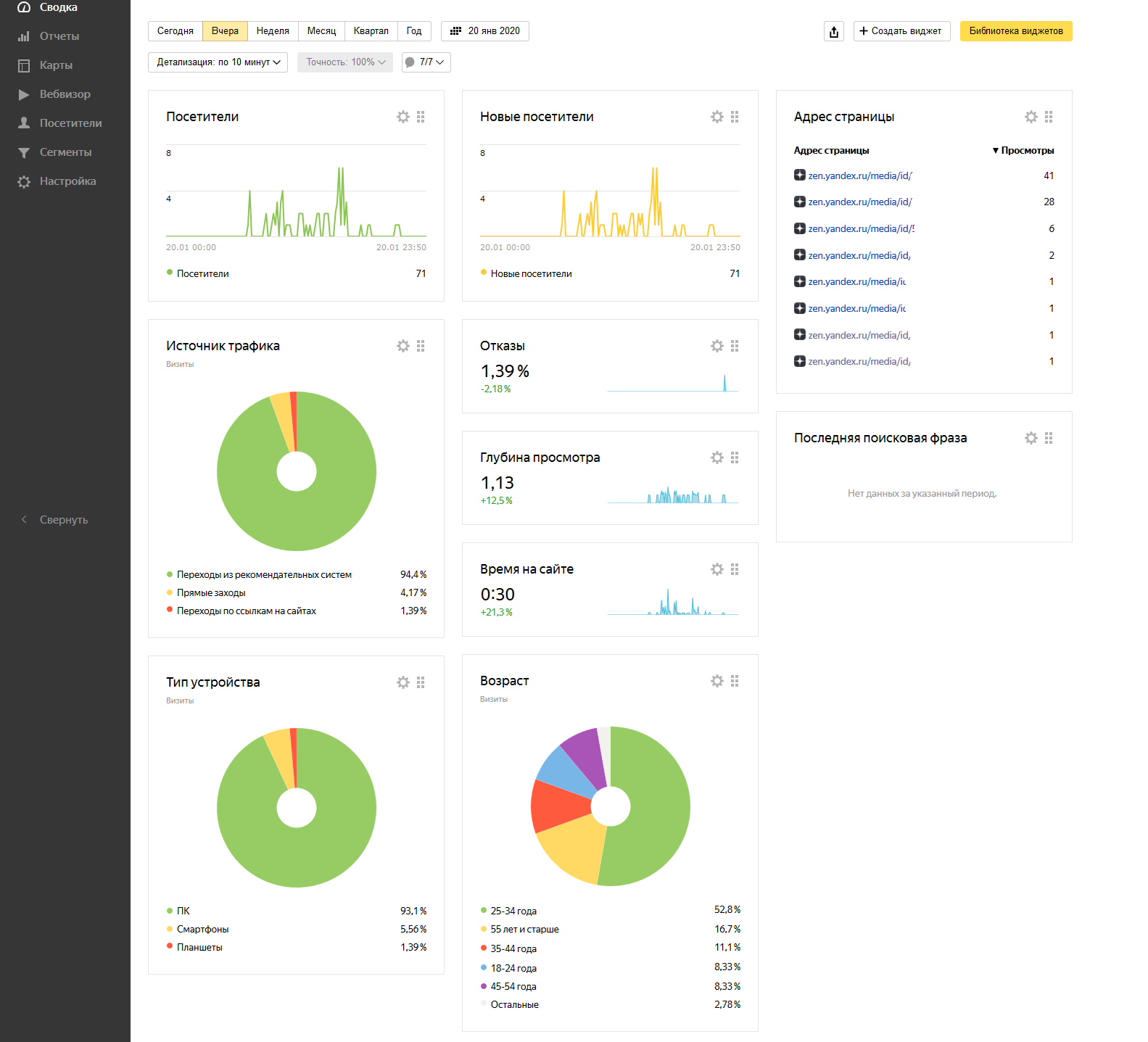Open gear settings on Возраст widget
Screen dimensions: 1148x1042
pyautogui.click(x=717, y=681)
